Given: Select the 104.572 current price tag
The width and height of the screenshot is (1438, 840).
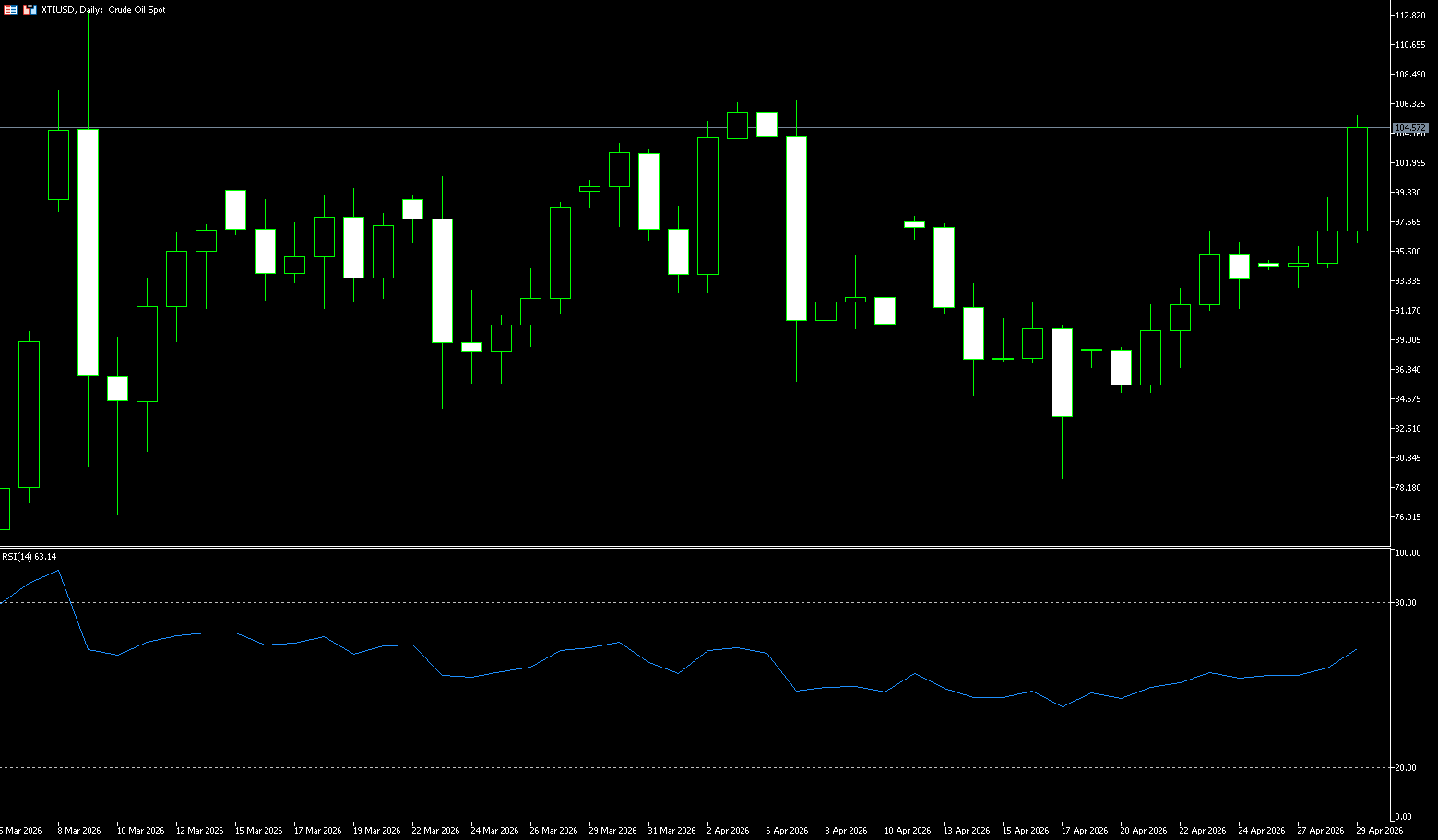Looking at the screenshot, I should tap(1410, 127).
